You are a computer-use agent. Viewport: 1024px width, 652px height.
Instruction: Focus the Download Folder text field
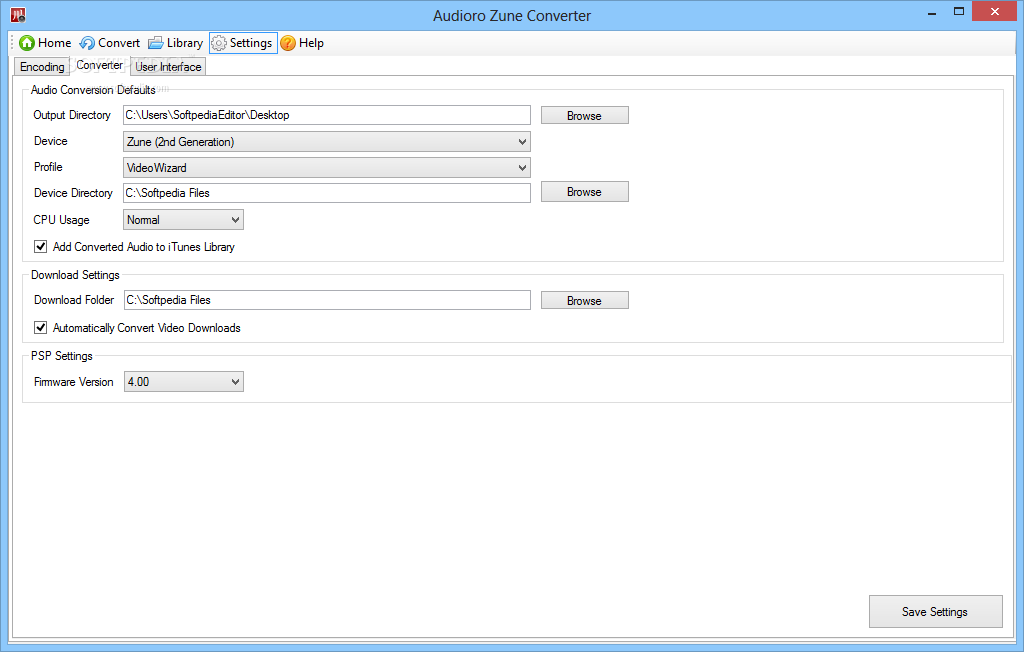[x=327, y=300]
